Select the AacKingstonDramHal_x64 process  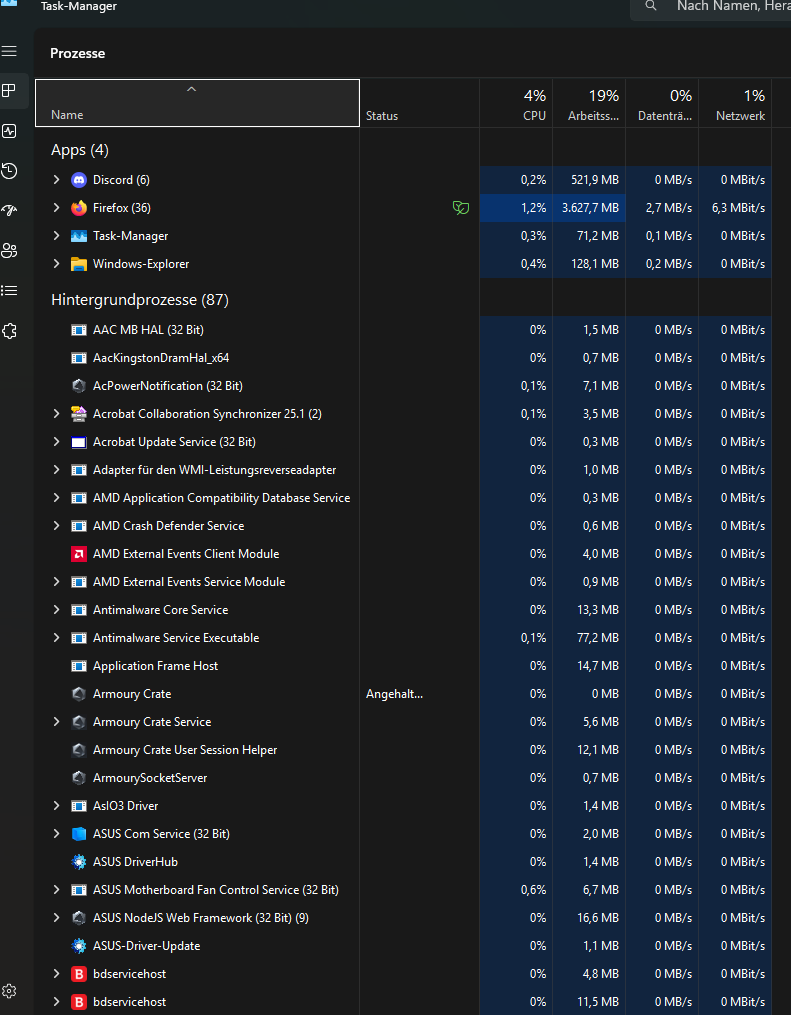pyautogui.click(x=403, y=358)
